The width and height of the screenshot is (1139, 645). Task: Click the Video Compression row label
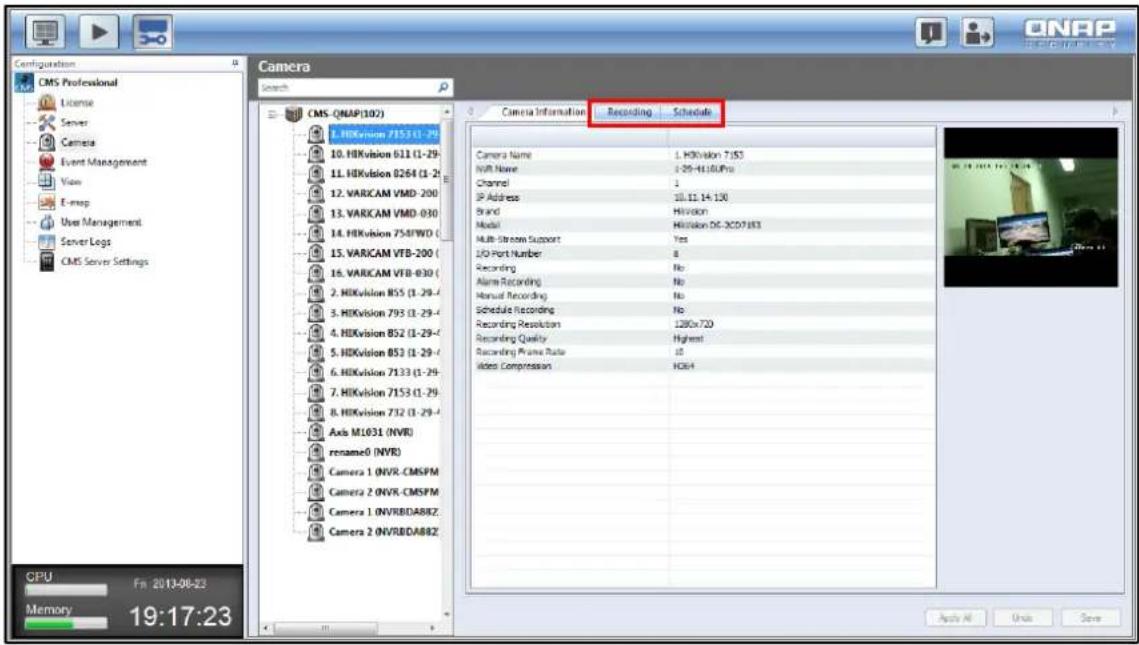point(513,366)
